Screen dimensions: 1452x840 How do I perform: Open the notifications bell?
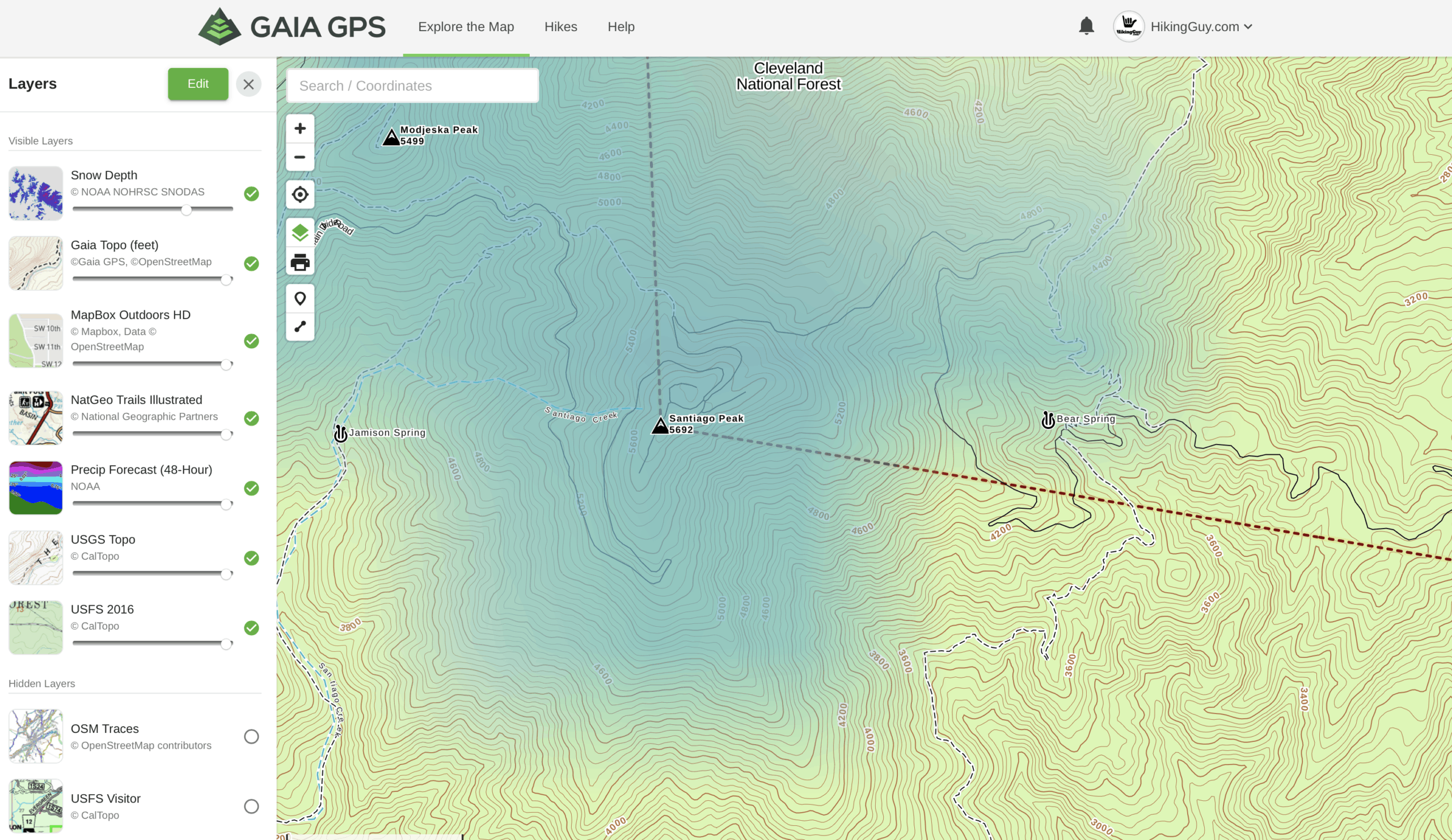(x=1086, y=27)
